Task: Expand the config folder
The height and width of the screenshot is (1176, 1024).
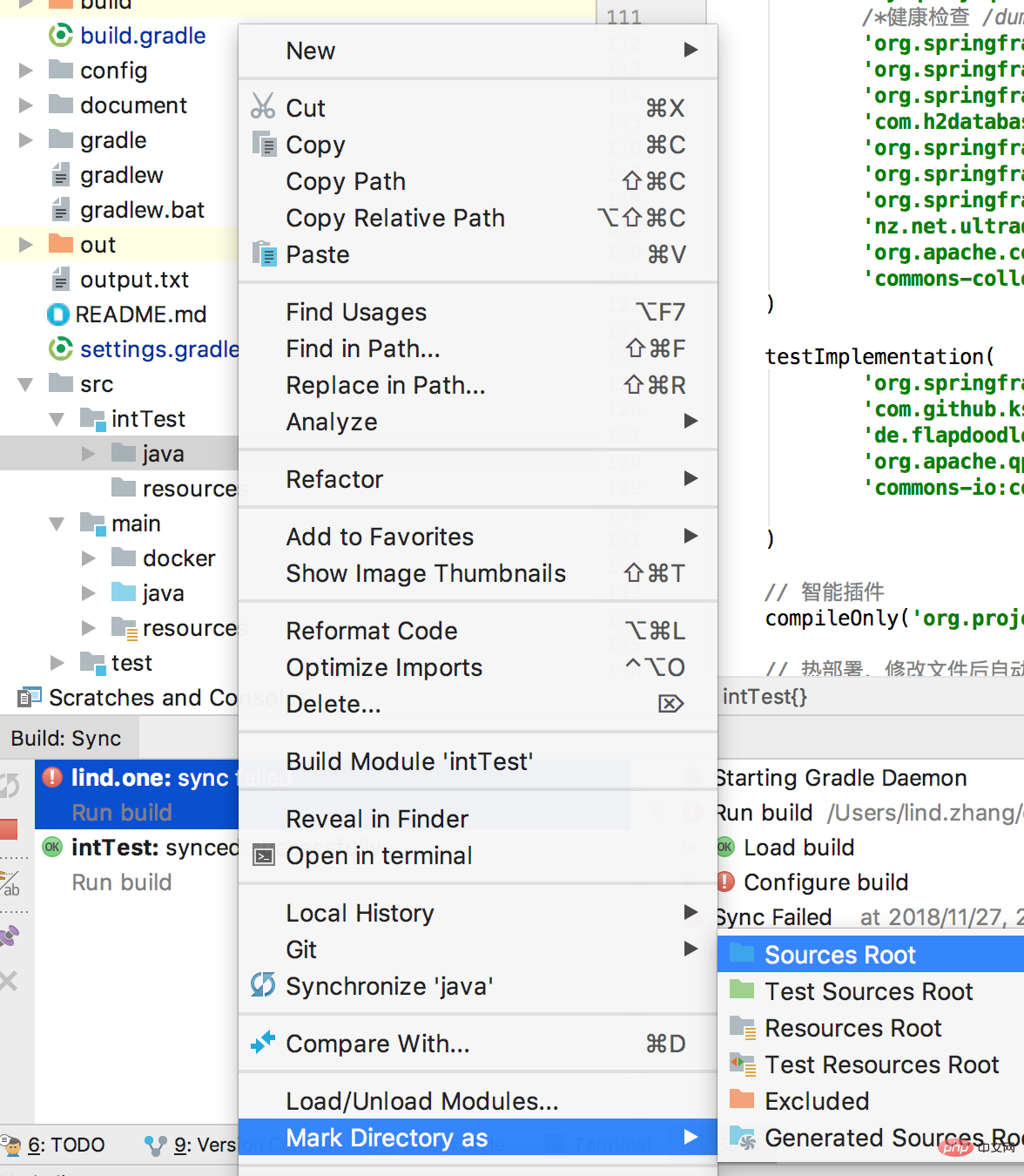Action: [26, 70]
